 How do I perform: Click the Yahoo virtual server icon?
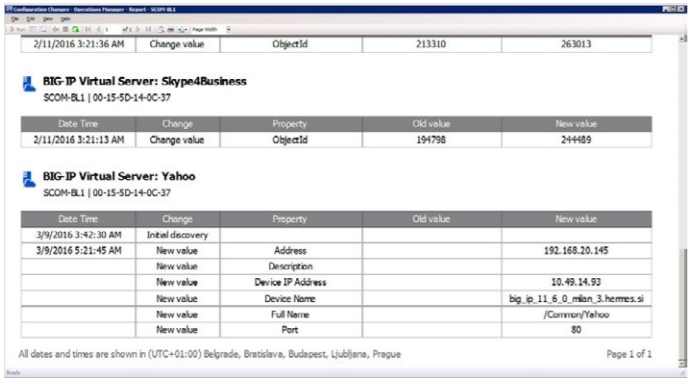[29, 179]
